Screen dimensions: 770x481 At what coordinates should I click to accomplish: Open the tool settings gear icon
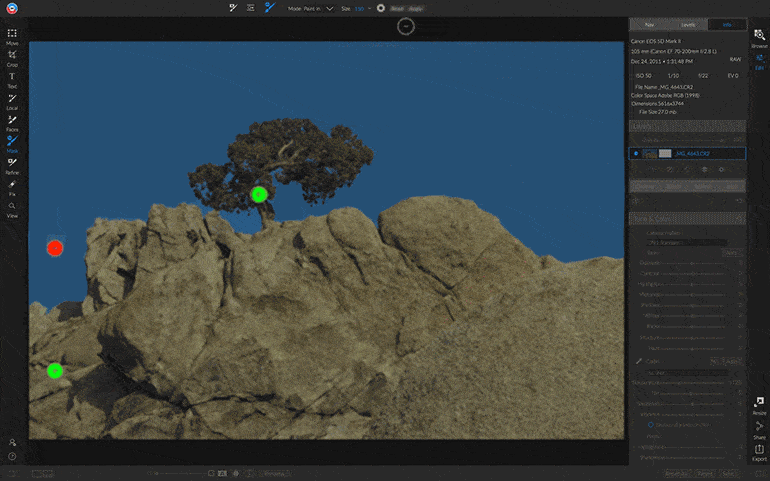point(381,8)
